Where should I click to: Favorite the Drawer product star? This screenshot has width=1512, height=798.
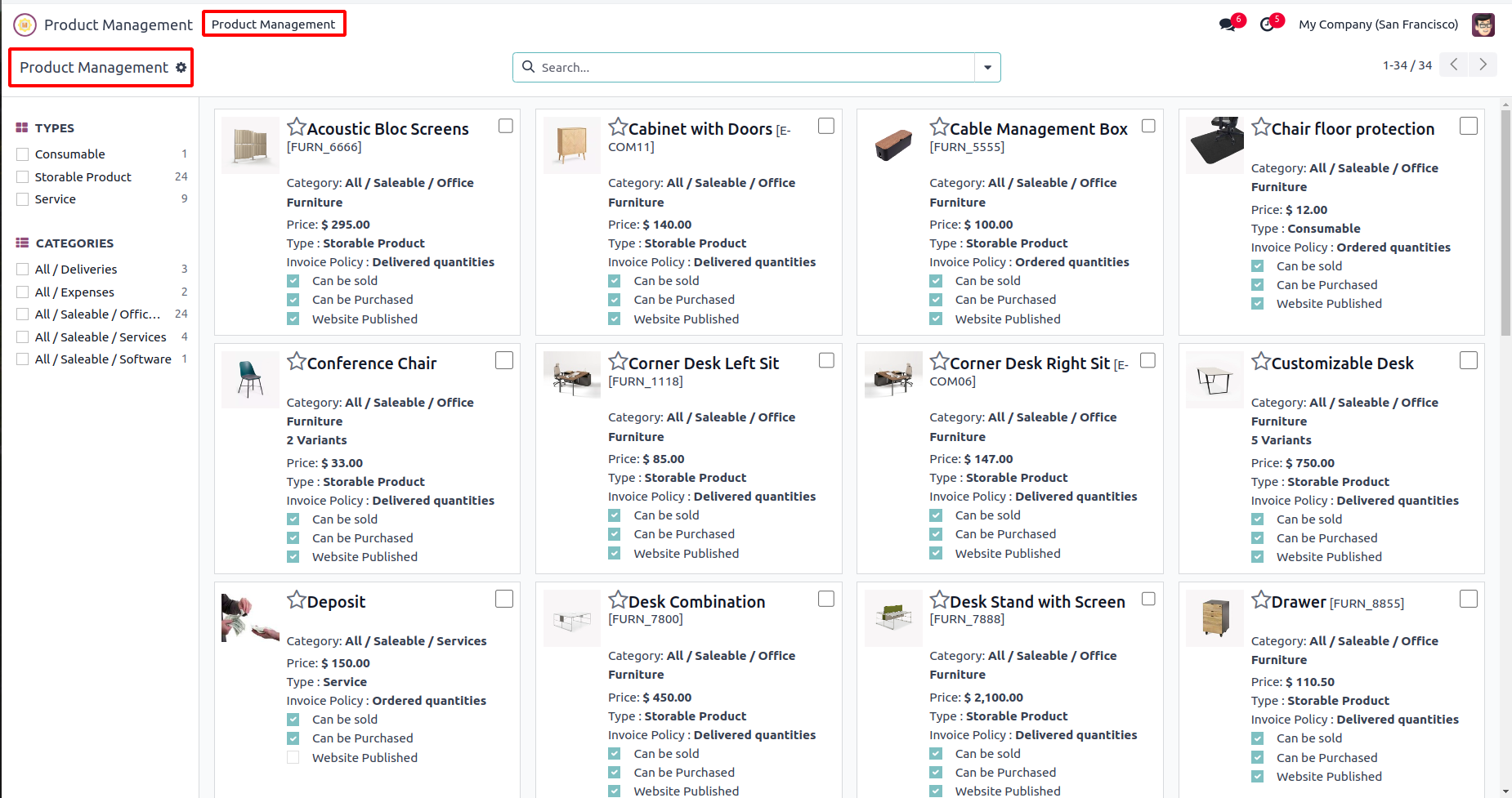click(1261, 600)
